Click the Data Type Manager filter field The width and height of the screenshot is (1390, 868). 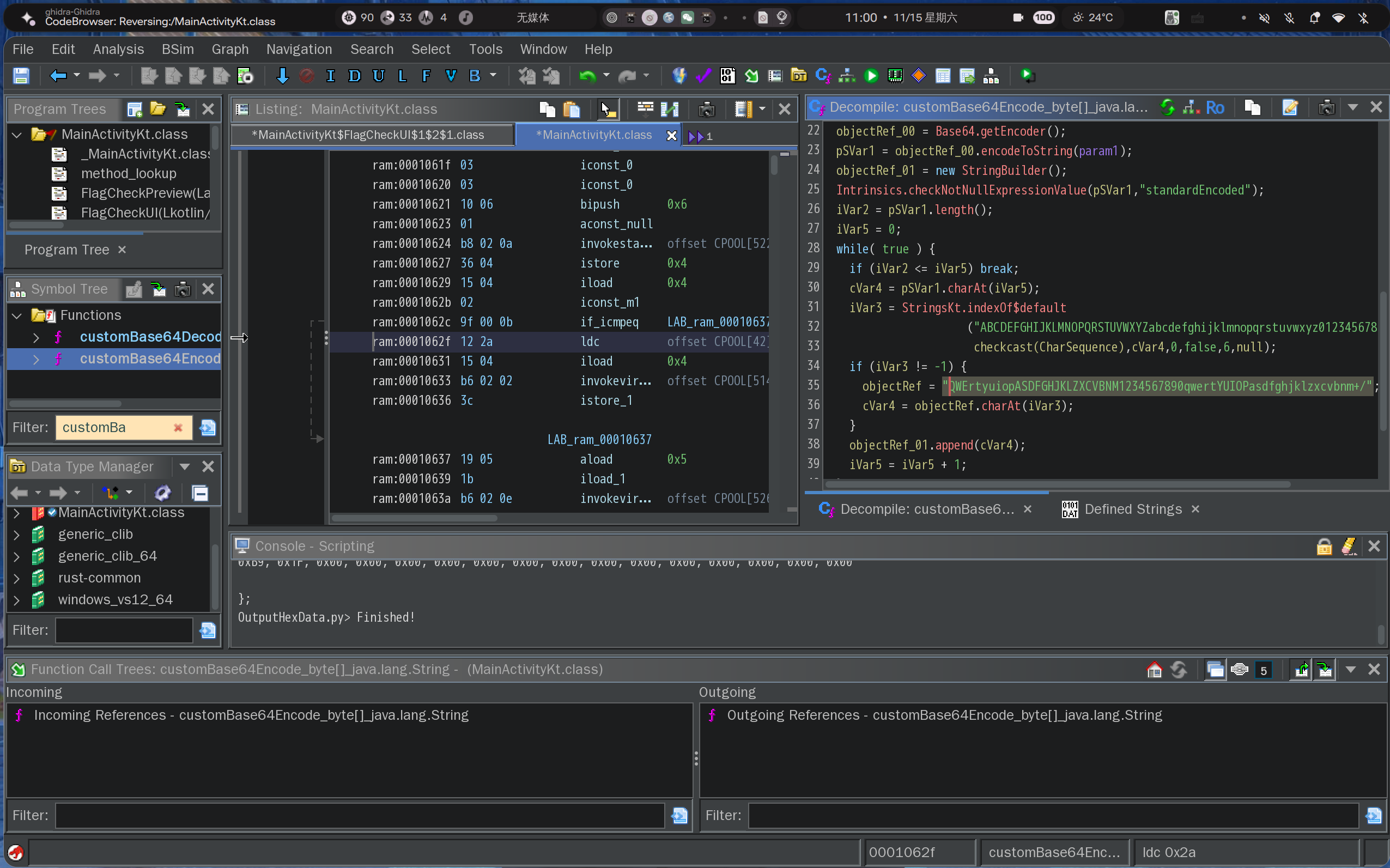click(x=123, y=630)
